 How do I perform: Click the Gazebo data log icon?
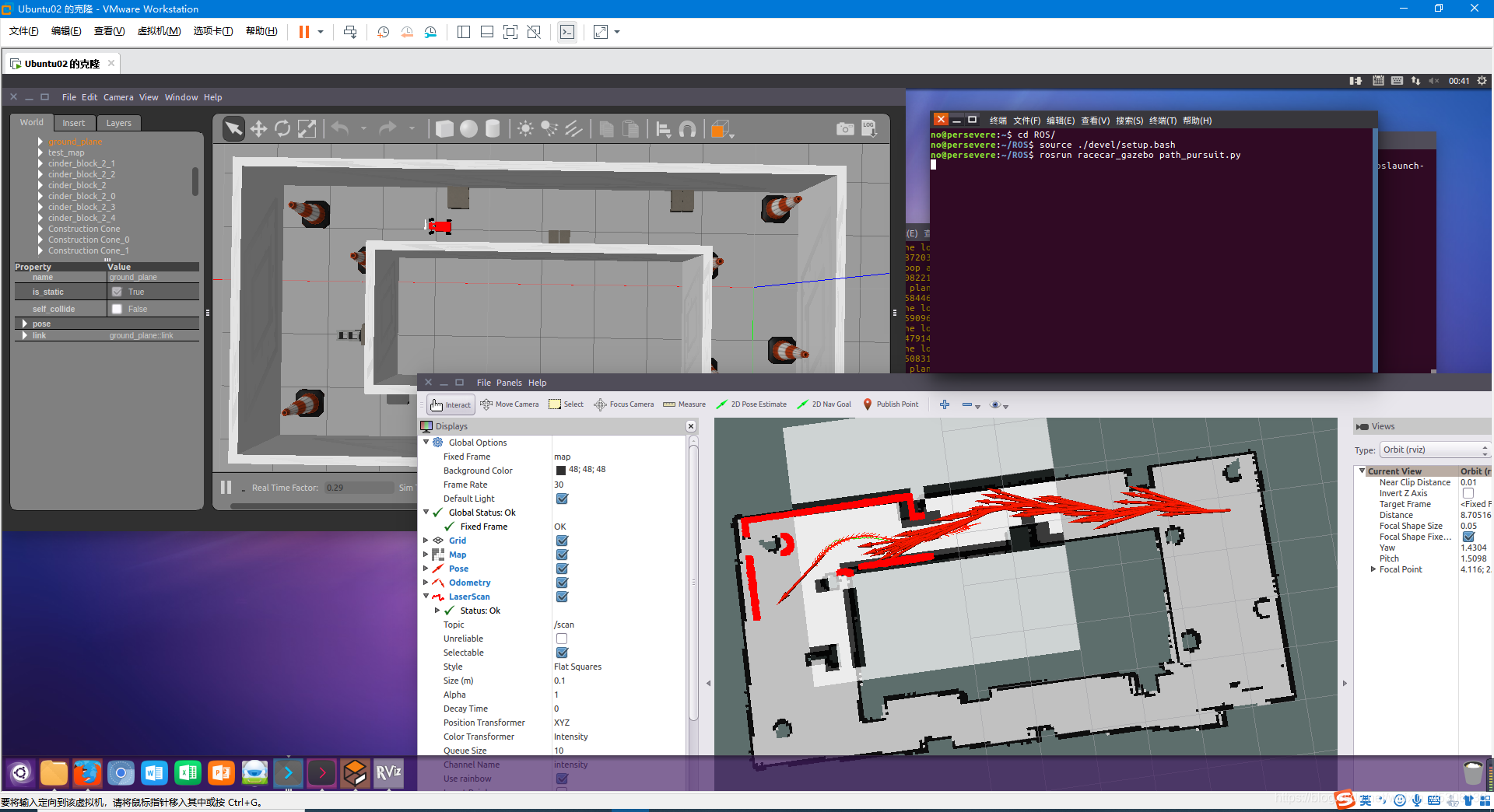pyautogui.click(x=869, y=128)
